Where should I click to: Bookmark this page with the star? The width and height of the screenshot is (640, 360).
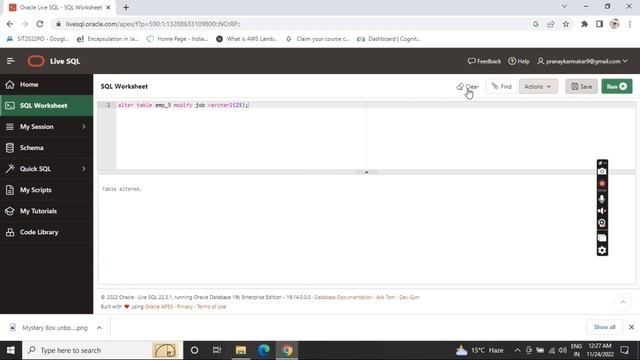tap(566, 24)
